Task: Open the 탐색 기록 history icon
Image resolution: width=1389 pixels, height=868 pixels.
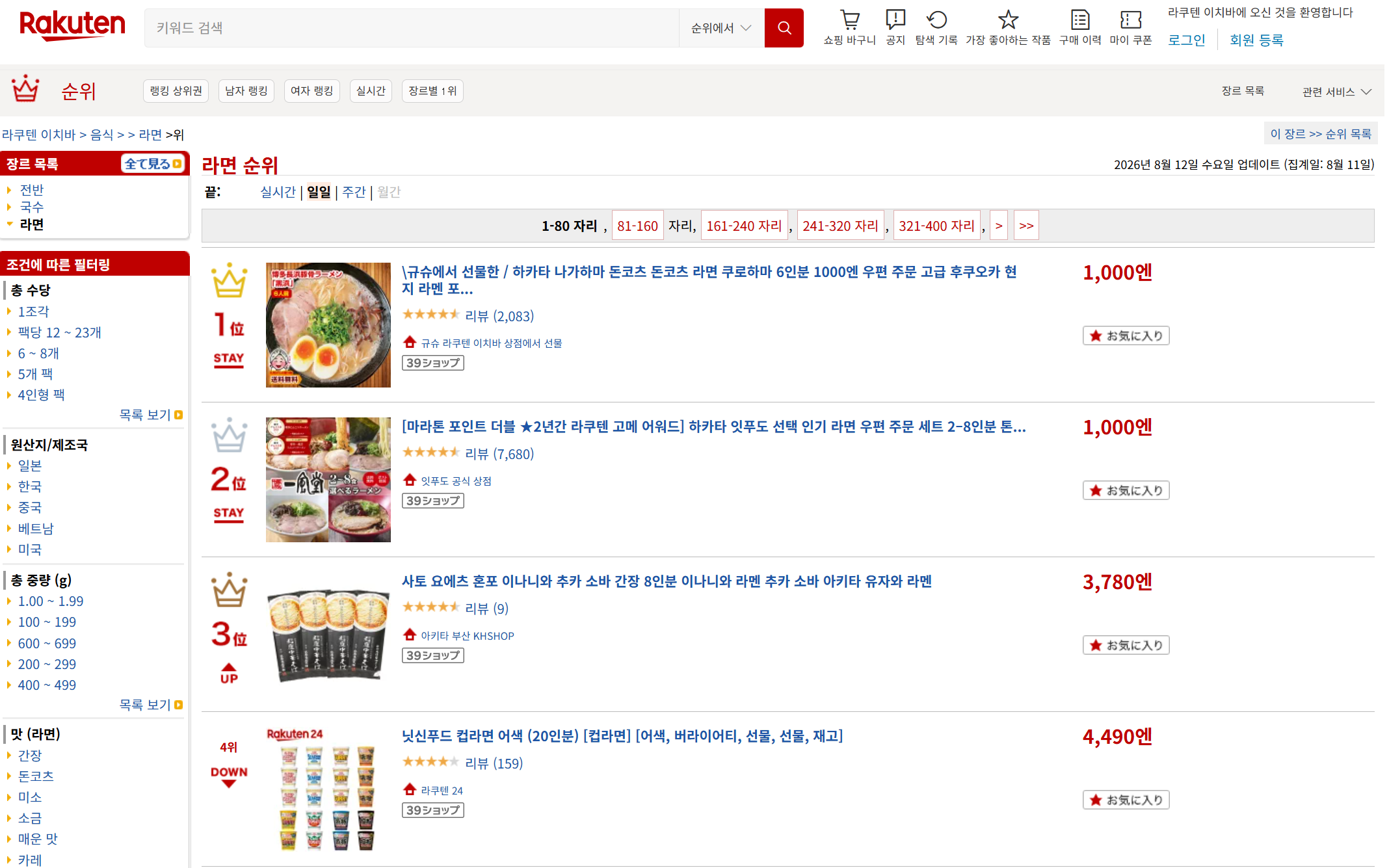Action: tap(936, 20)
